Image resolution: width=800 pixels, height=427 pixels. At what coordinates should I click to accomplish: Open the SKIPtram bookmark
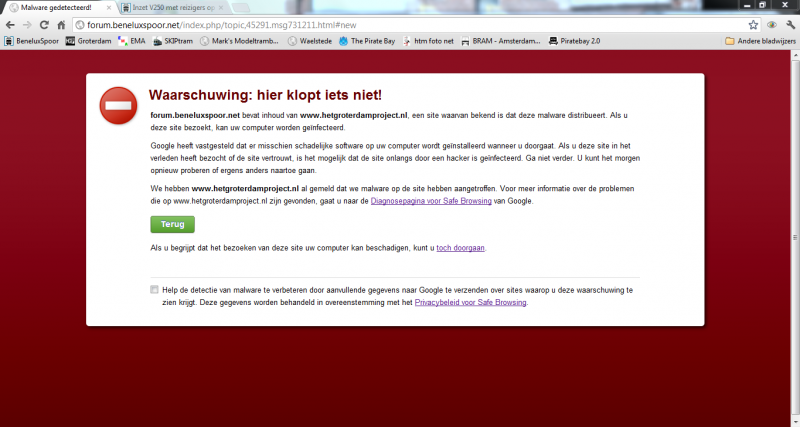(173, 41)
